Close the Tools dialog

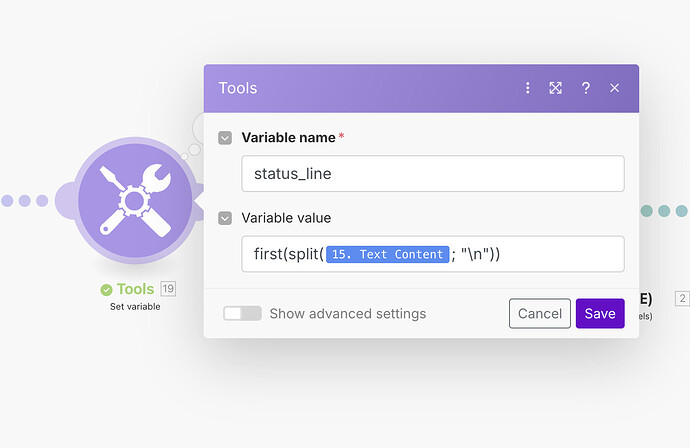(x=615, y=88)
